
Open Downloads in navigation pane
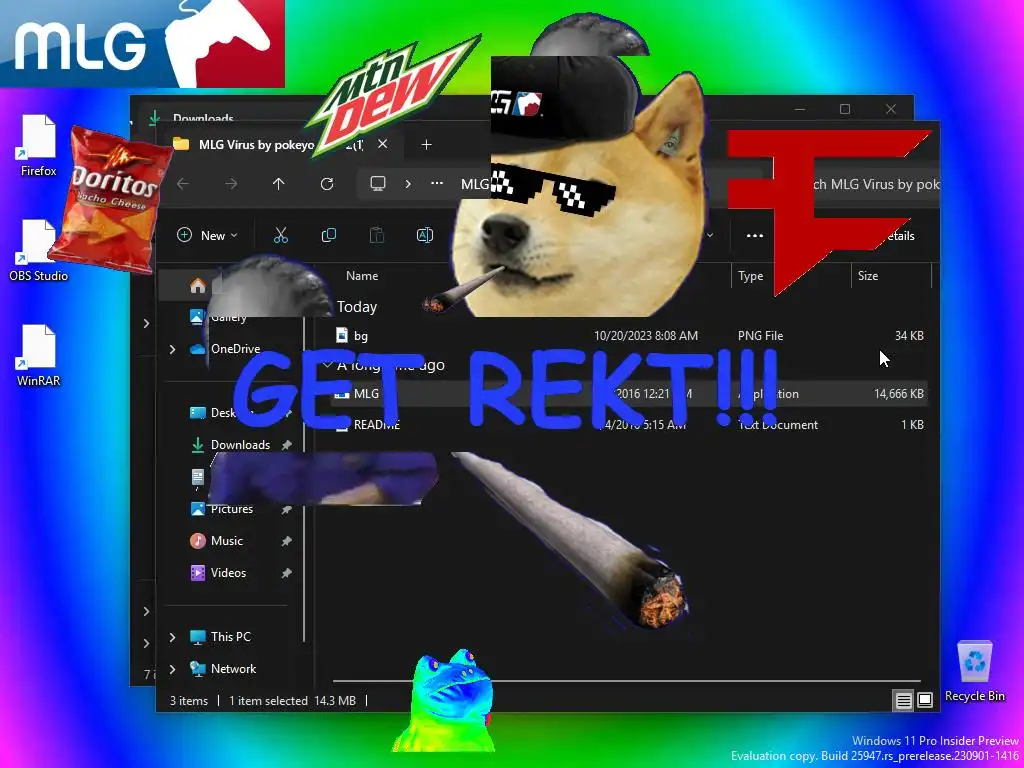pyautogui.click(x=240, y=445)
